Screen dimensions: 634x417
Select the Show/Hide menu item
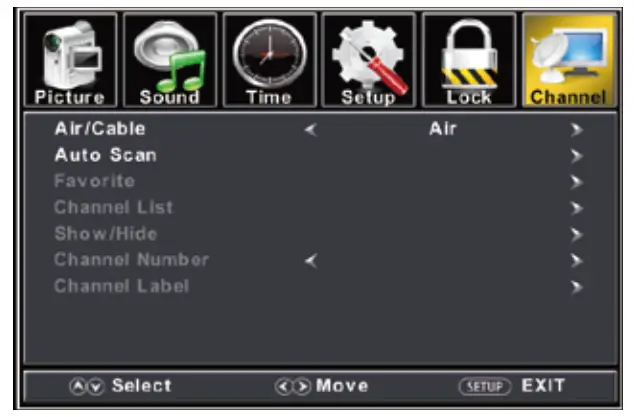pyautogui.click(x=106, y=234)
